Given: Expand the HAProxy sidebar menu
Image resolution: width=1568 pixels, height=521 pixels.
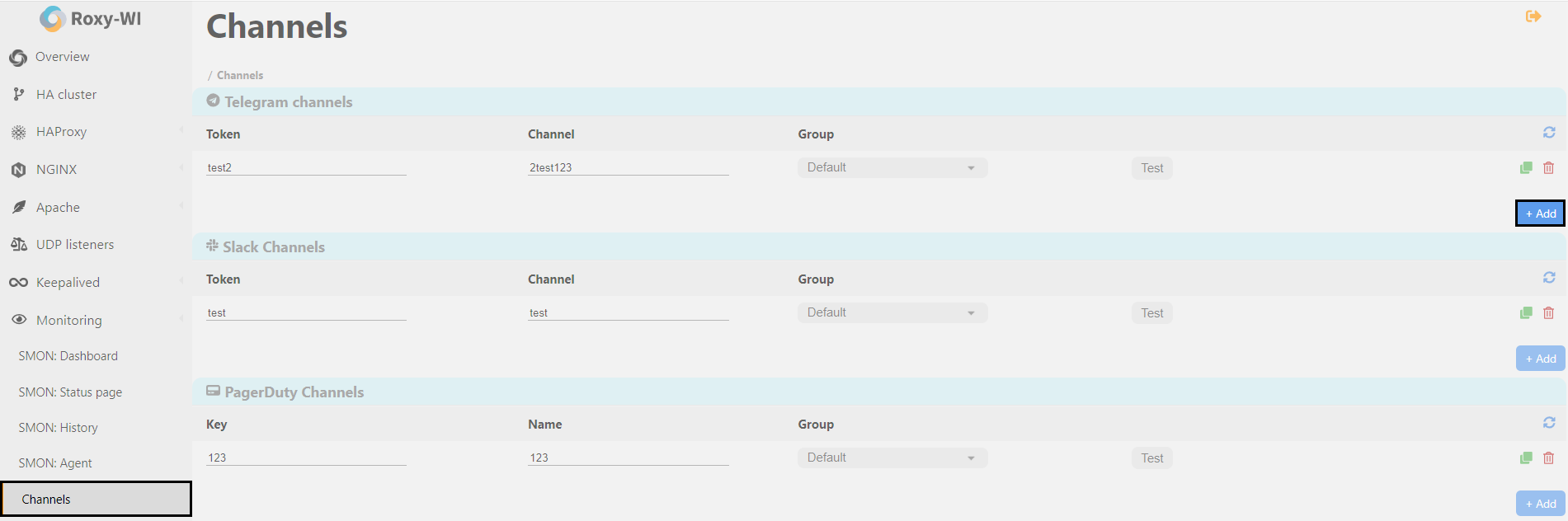Looking at the screenshot, I should [x=61, y=132].
